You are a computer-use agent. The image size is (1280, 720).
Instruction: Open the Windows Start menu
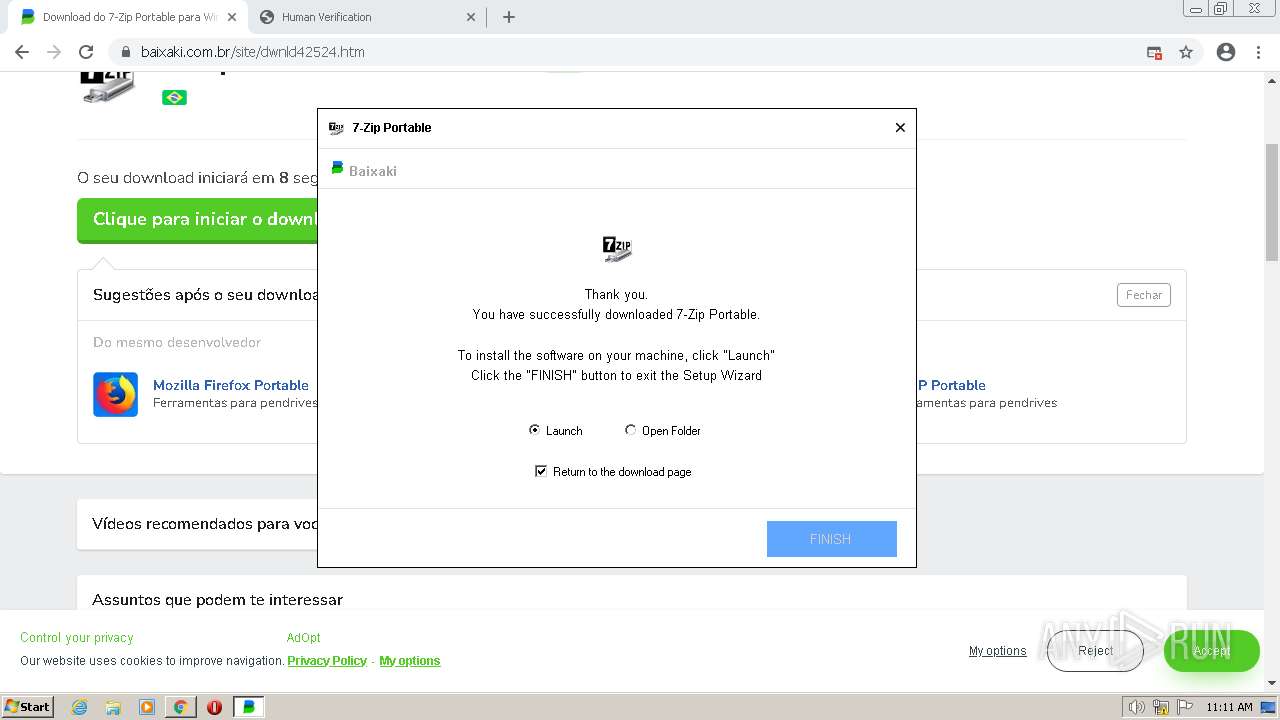(x=28, y=707)
